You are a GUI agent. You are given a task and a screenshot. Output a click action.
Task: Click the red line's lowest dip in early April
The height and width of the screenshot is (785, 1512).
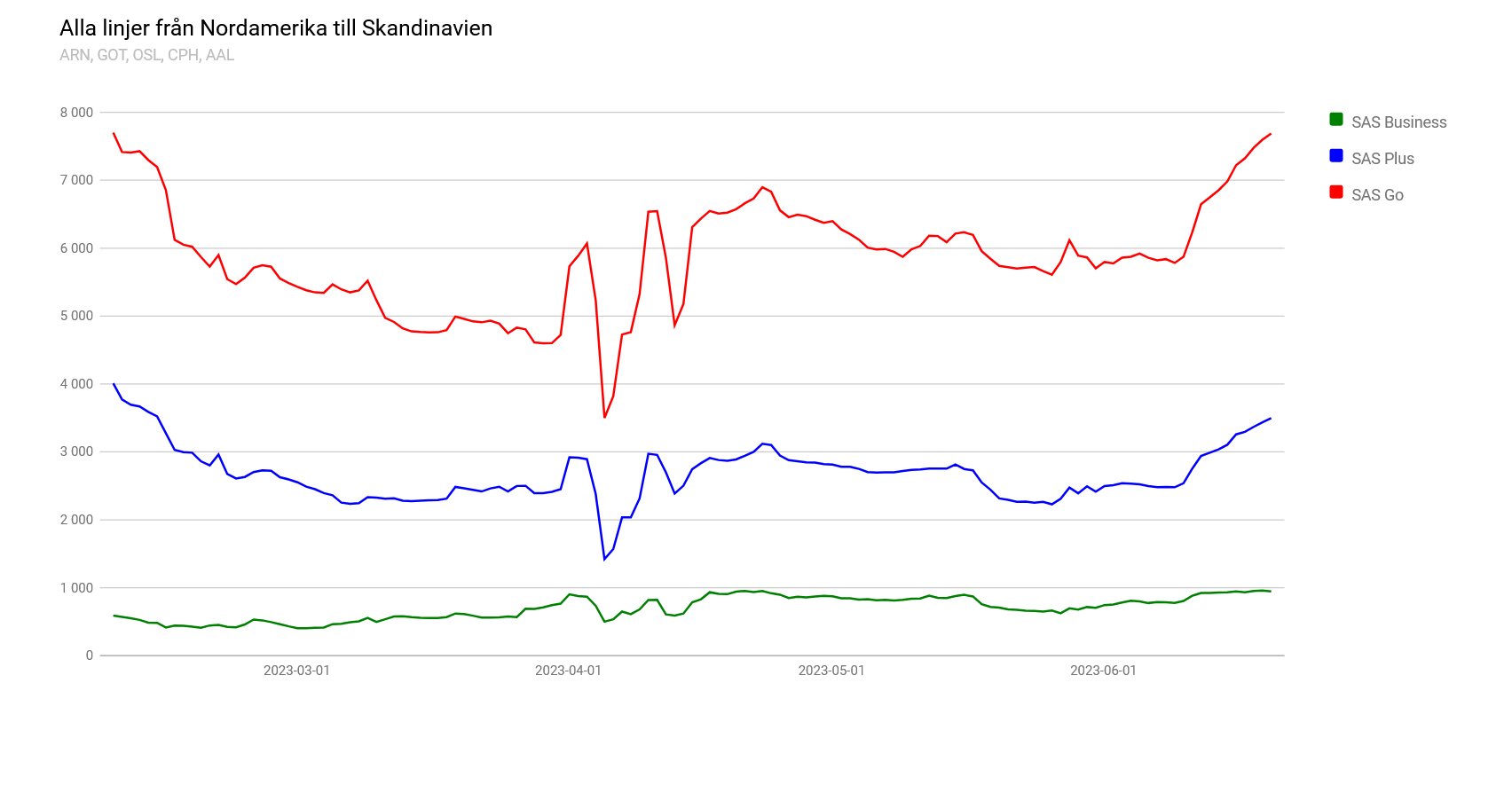(604, 417)
